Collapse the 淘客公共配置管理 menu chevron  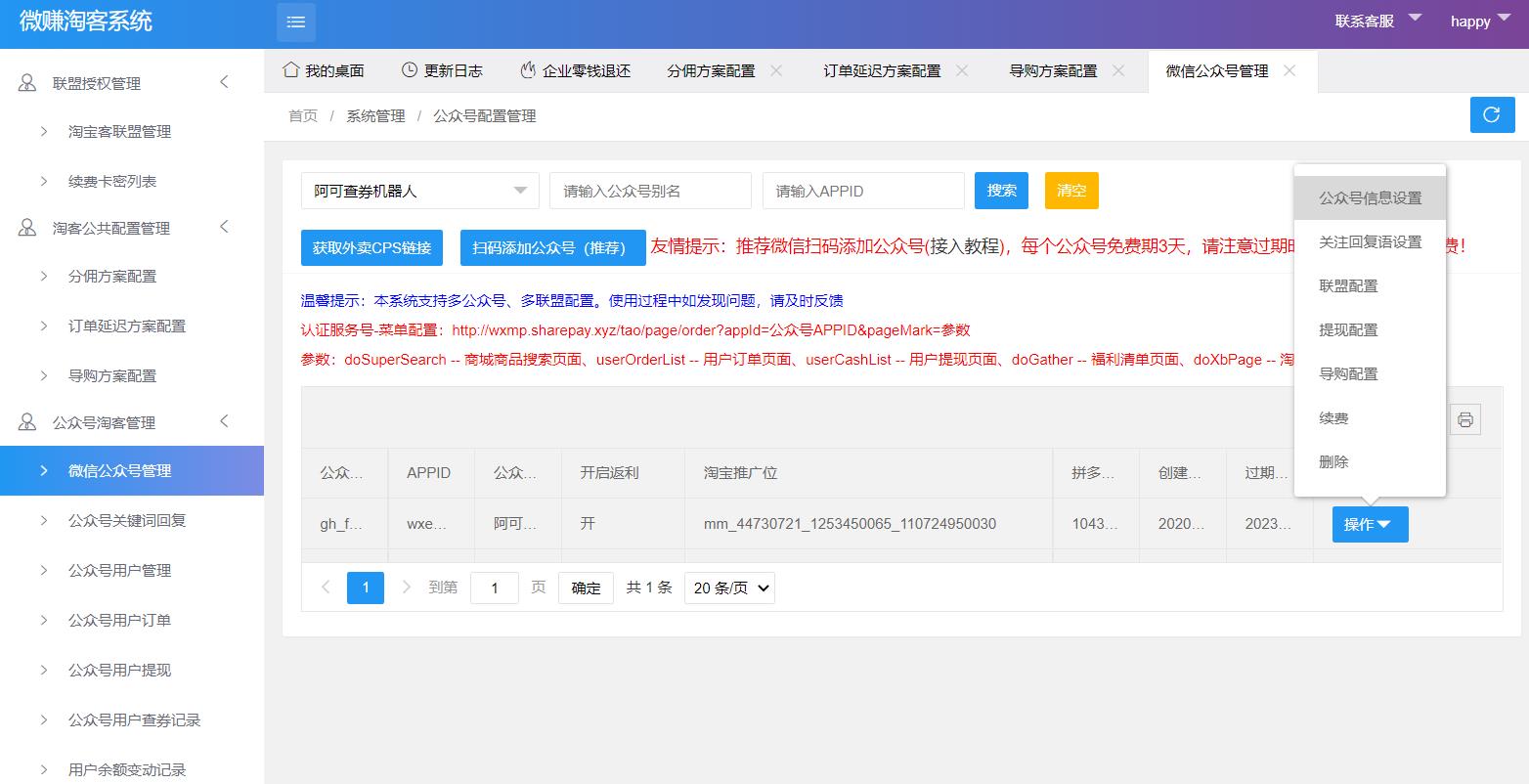[224, 227]
